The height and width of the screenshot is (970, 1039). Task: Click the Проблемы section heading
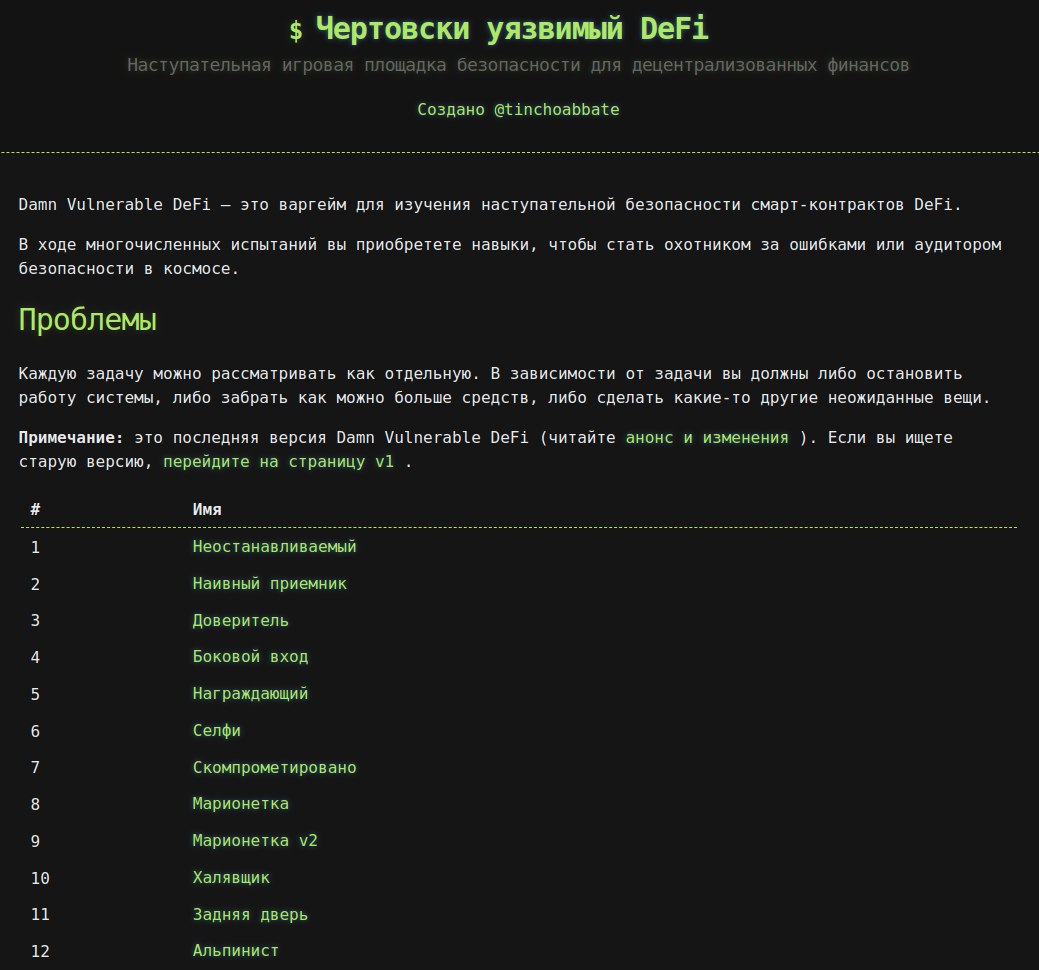pyautogui.click(x=88, y=321)
